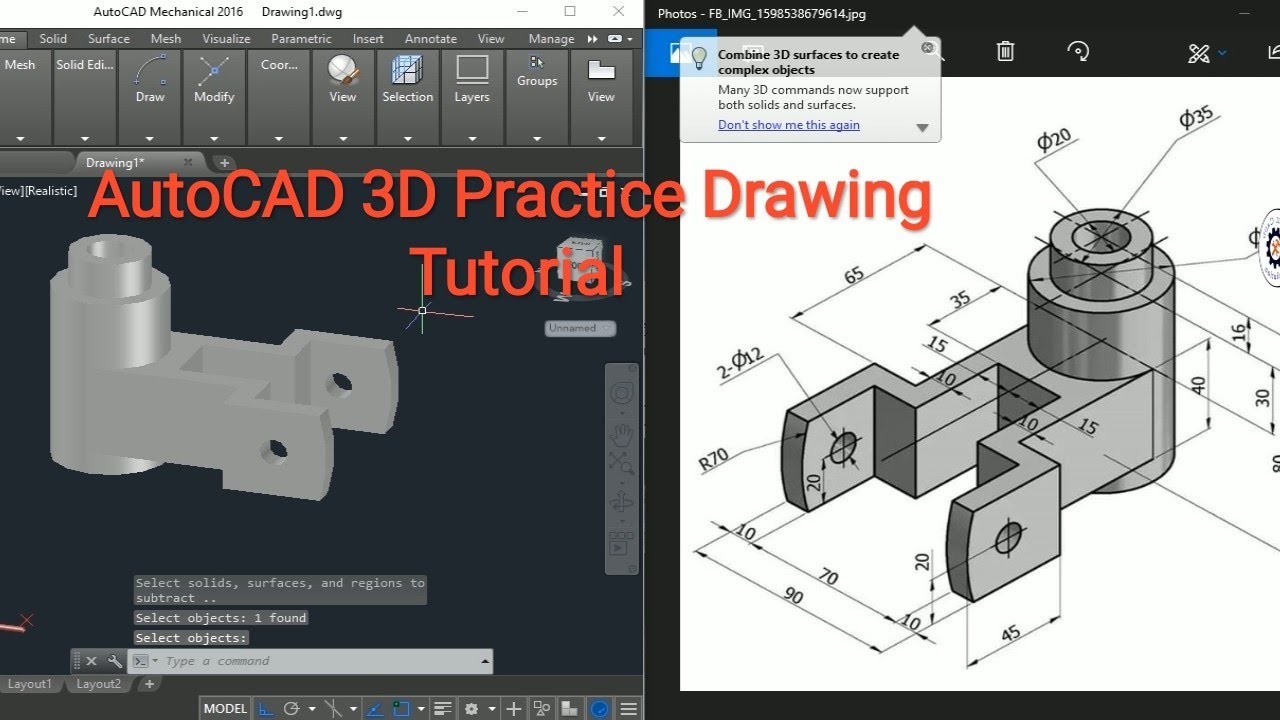The height and width of the screenshot is (720, 1280).
Task: Close the command line window
Action: (x=91, y=661)
